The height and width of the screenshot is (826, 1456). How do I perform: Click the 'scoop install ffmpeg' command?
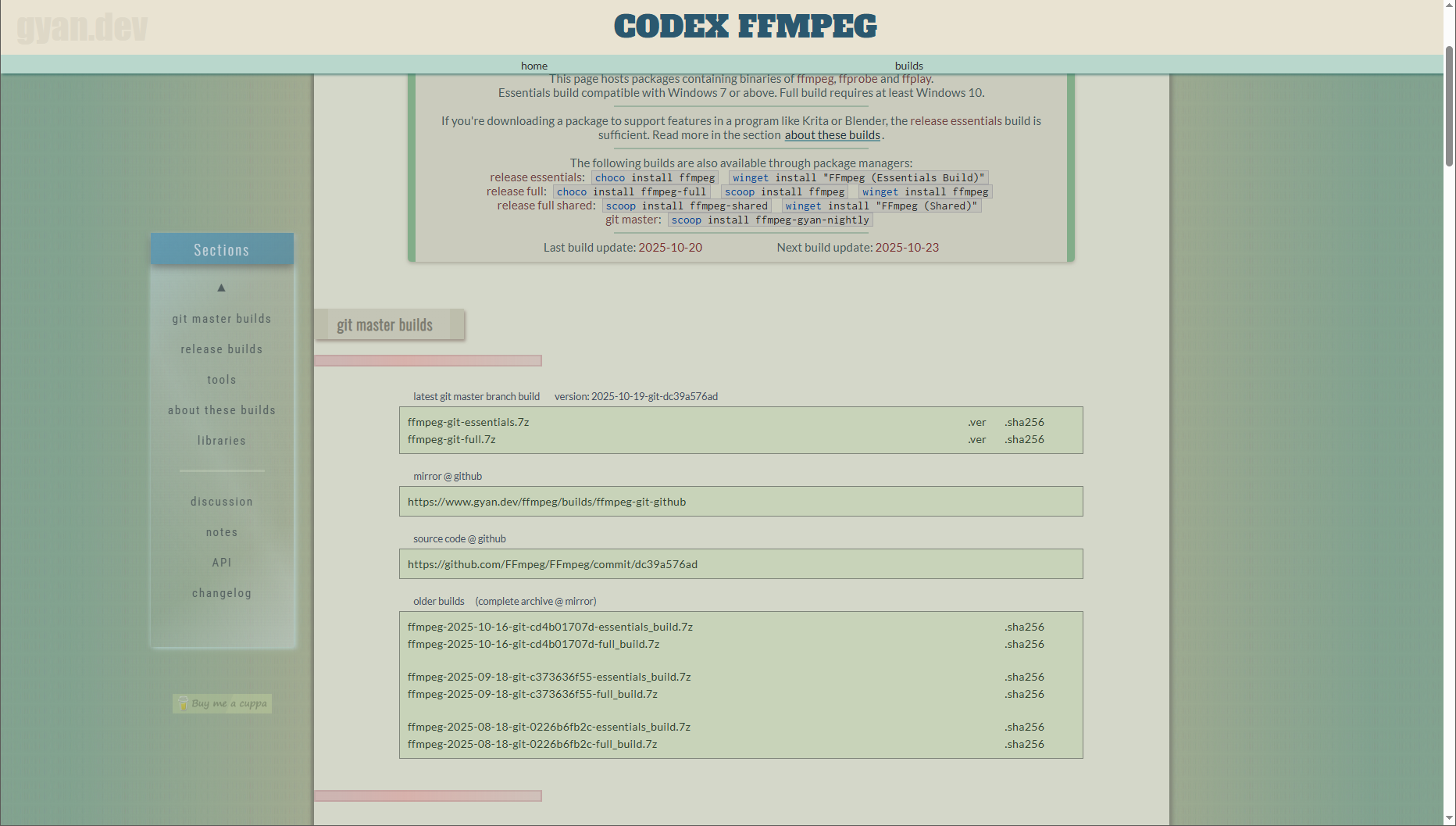point(784,191)
